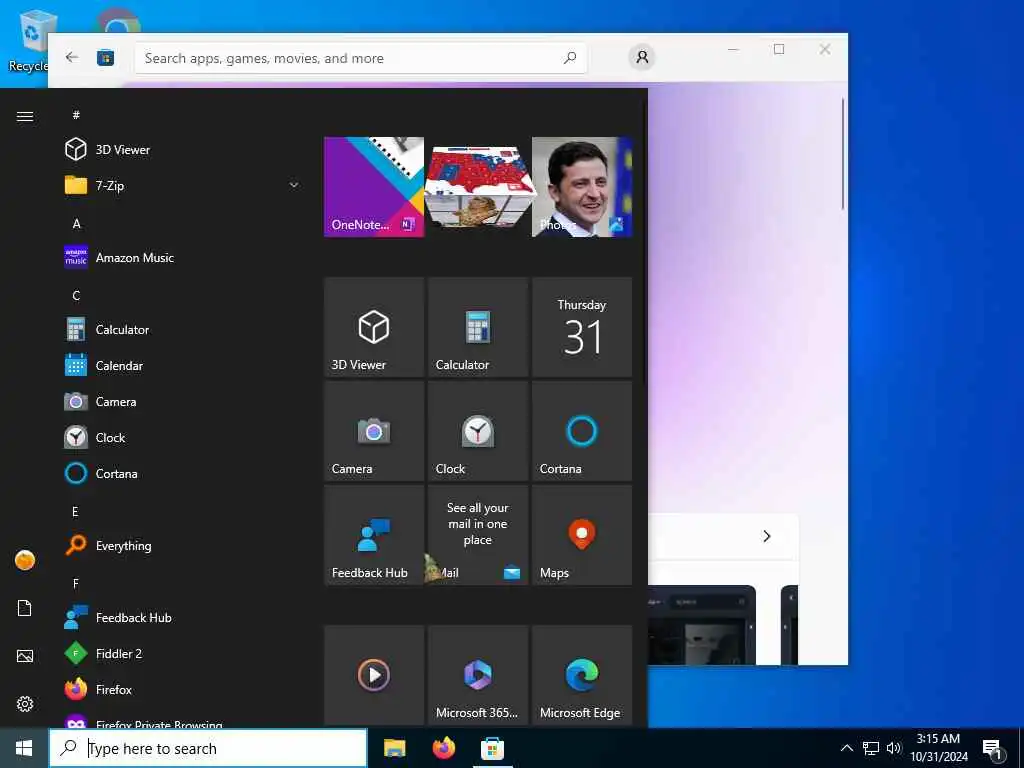Image resolution: width=1024 pixels, height=768 pixels.
Task: Open Firefox from the app list
Action: coord(183,690)
